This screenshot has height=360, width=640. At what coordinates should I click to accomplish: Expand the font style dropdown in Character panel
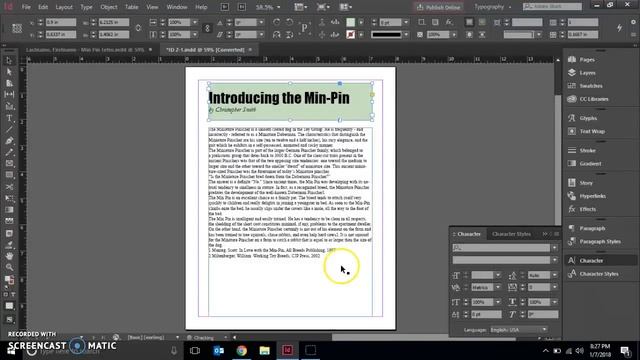point(554,260)
